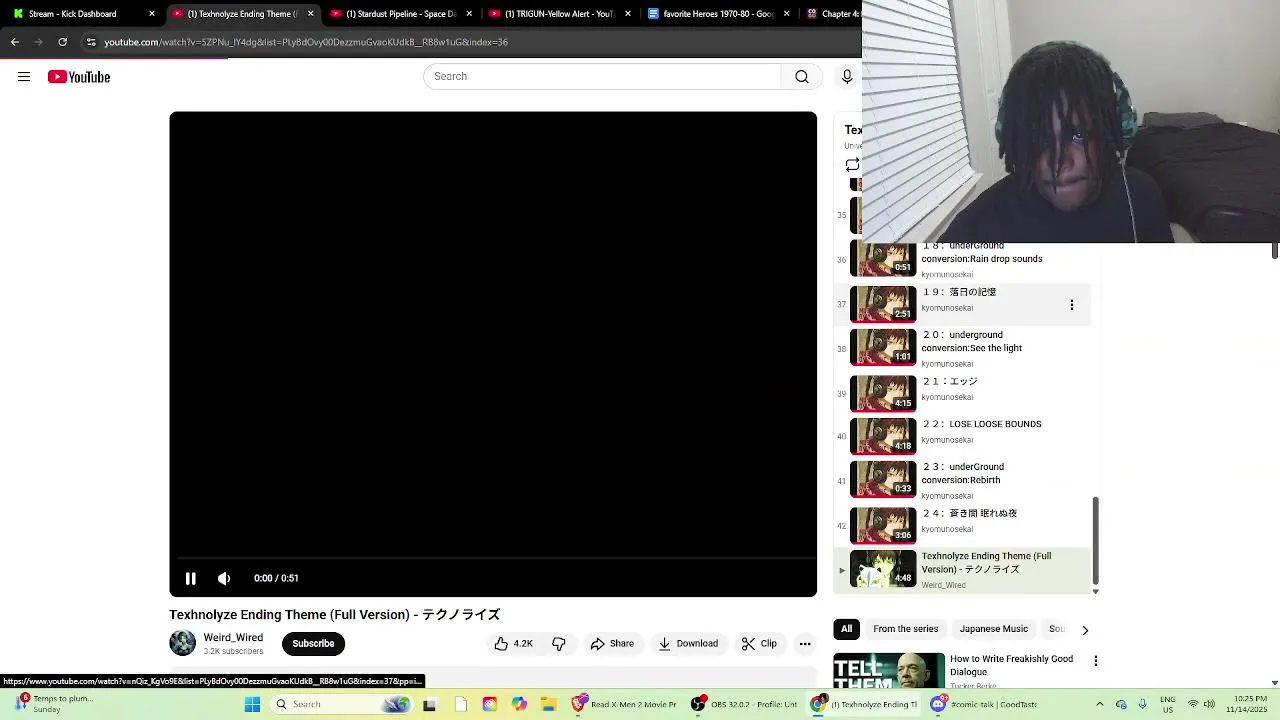Click the magnifier search button beside search box
Screen dimensions: 1280x720
point(802,77)
